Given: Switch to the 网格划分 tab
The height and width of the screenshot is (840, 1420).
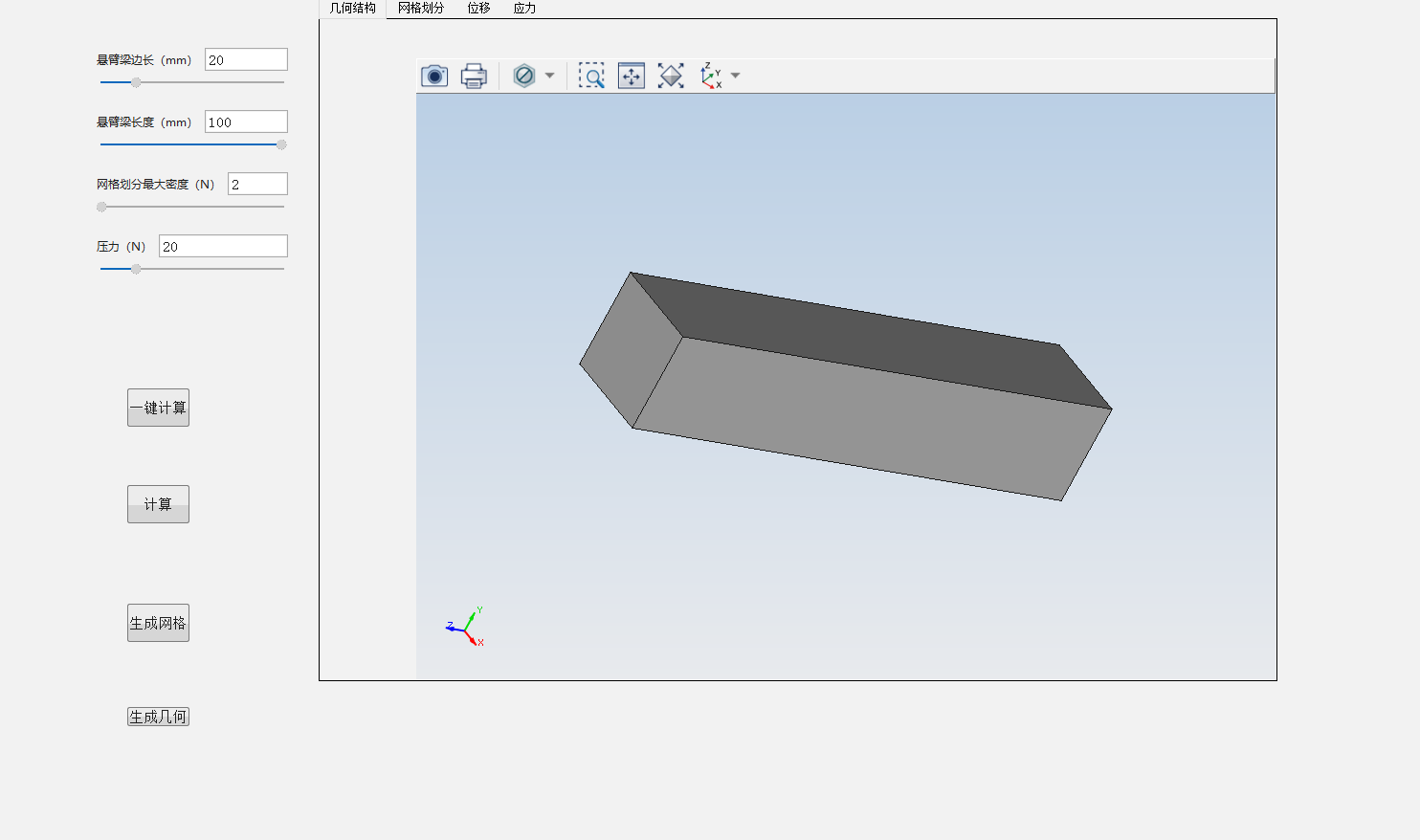Looking at the screenshot, I should 421,8.
